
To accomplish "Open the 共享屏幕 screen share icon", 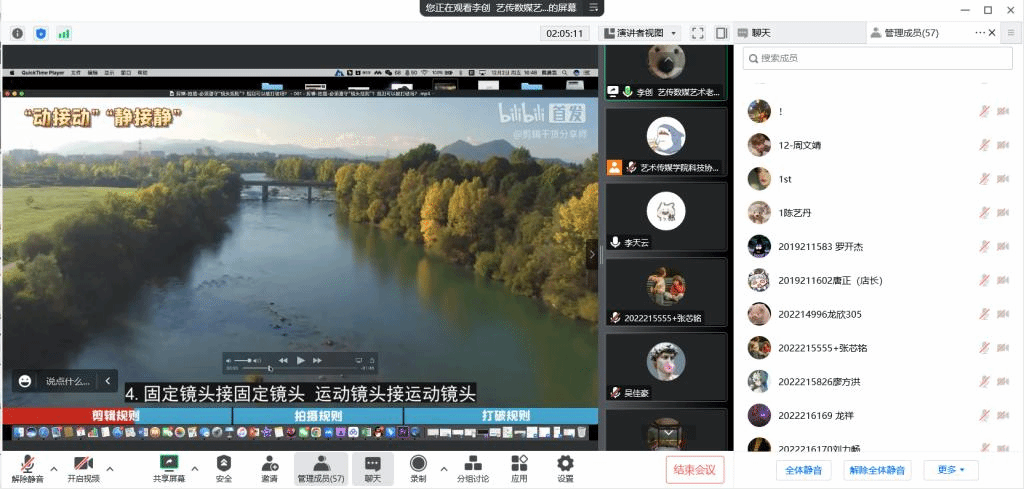I will (x=169, y=463).
